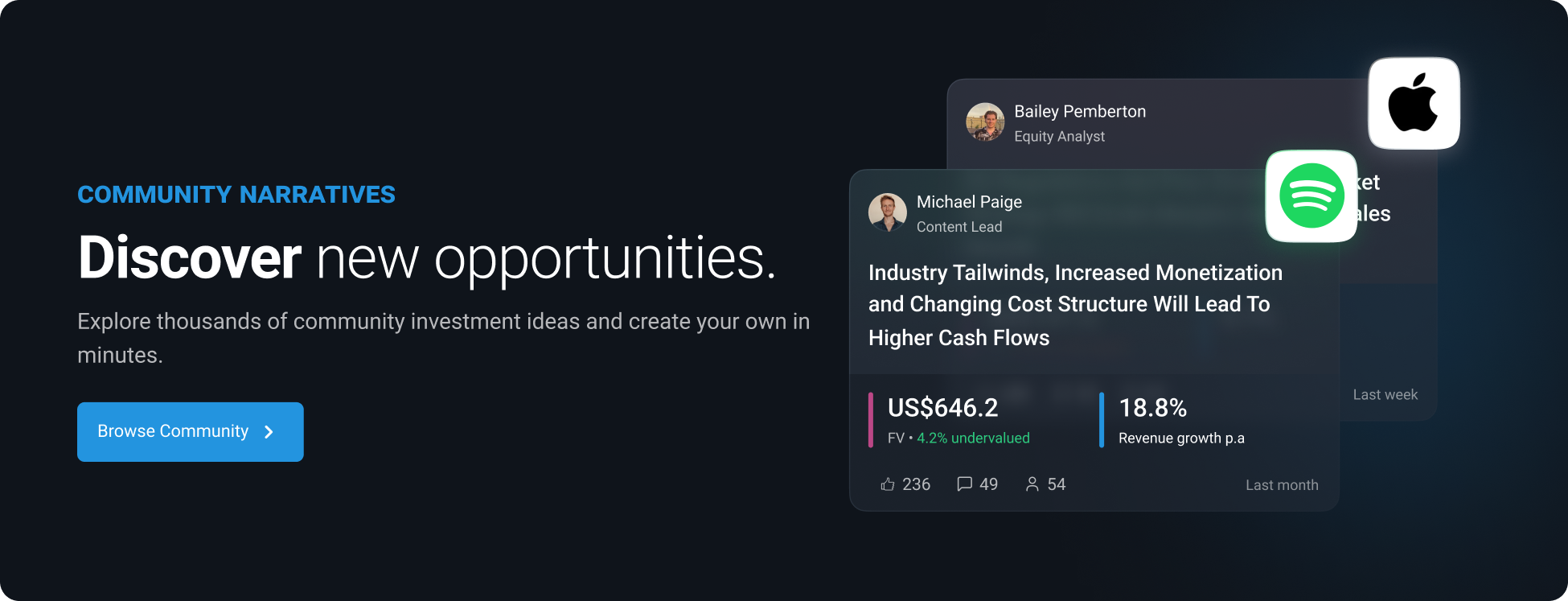
Task: Open the Industry Tailwinds narrative title
Action: 1074,305
